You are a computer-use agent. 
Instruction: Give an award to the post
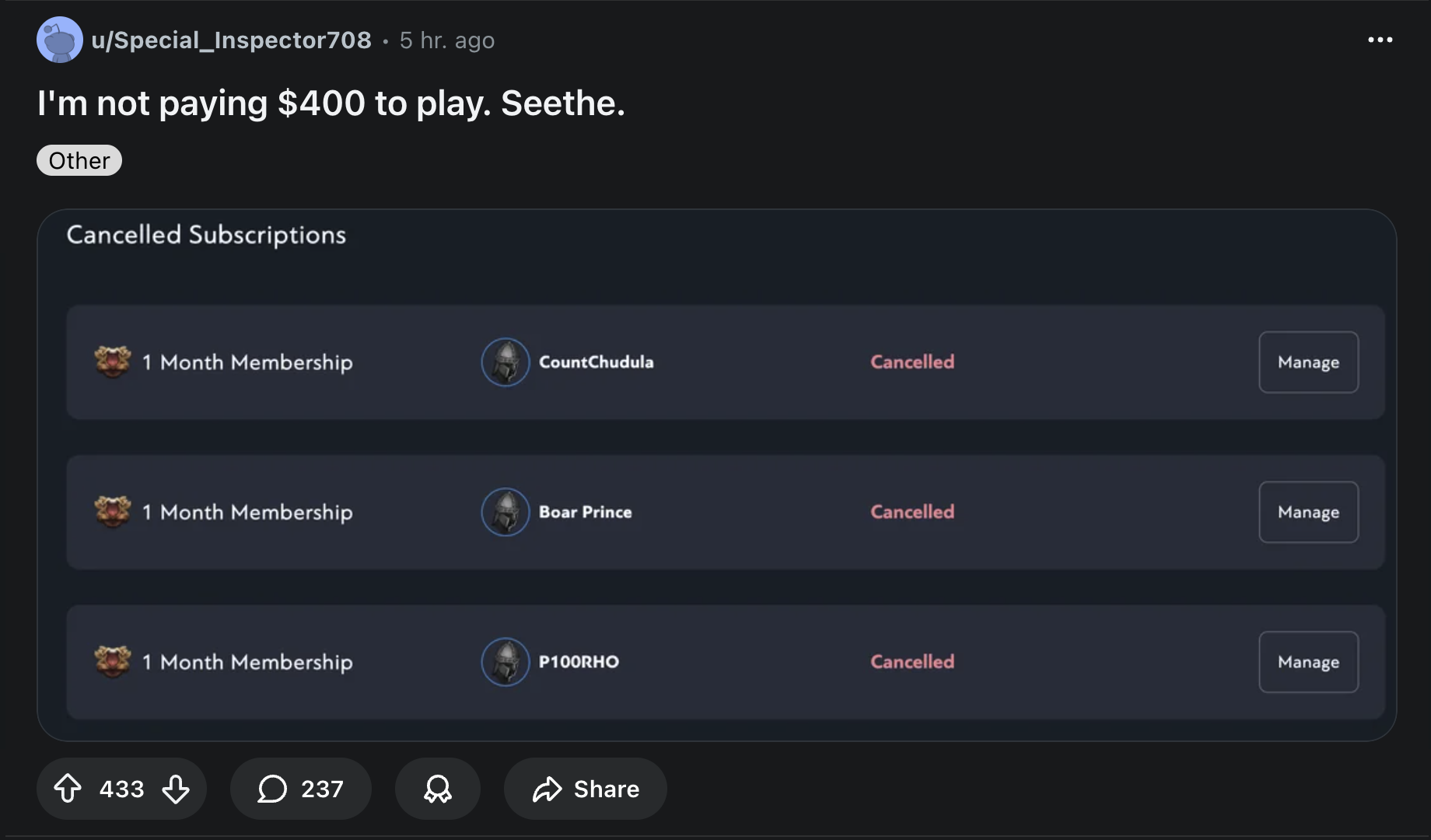(437, 789)
